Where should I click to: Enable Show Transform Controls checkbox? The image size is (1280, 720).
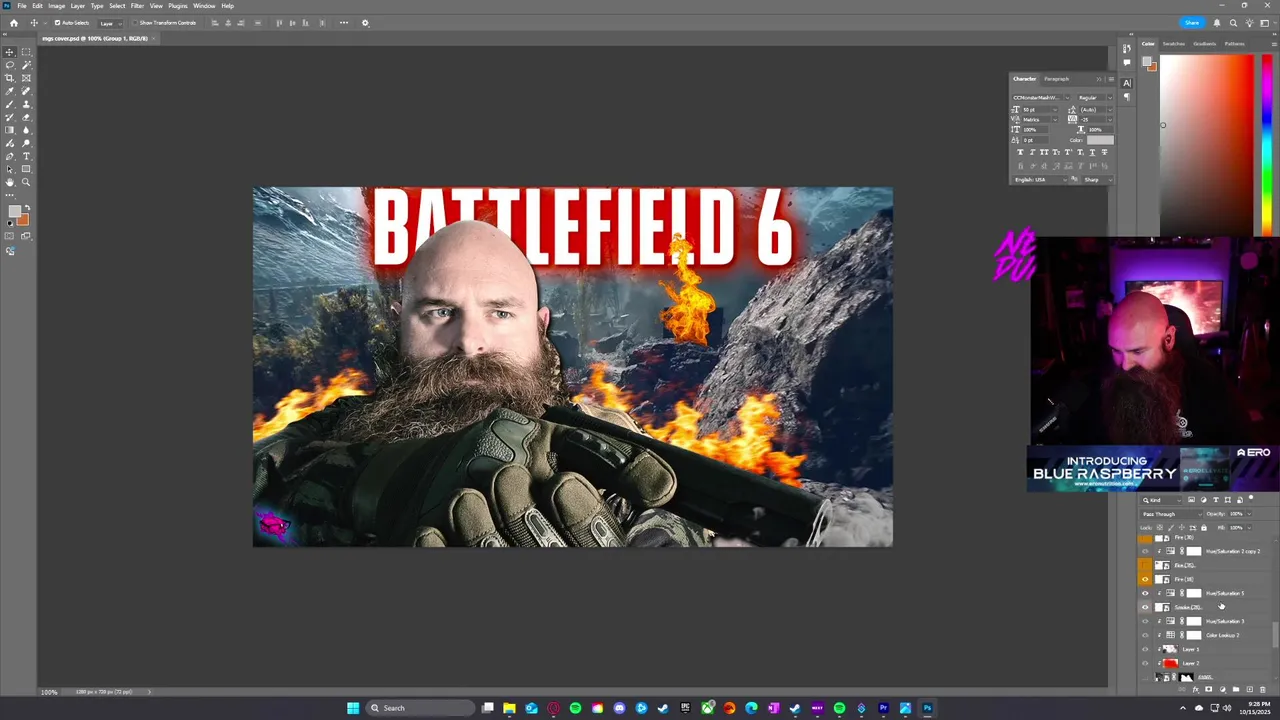point(135,22)
